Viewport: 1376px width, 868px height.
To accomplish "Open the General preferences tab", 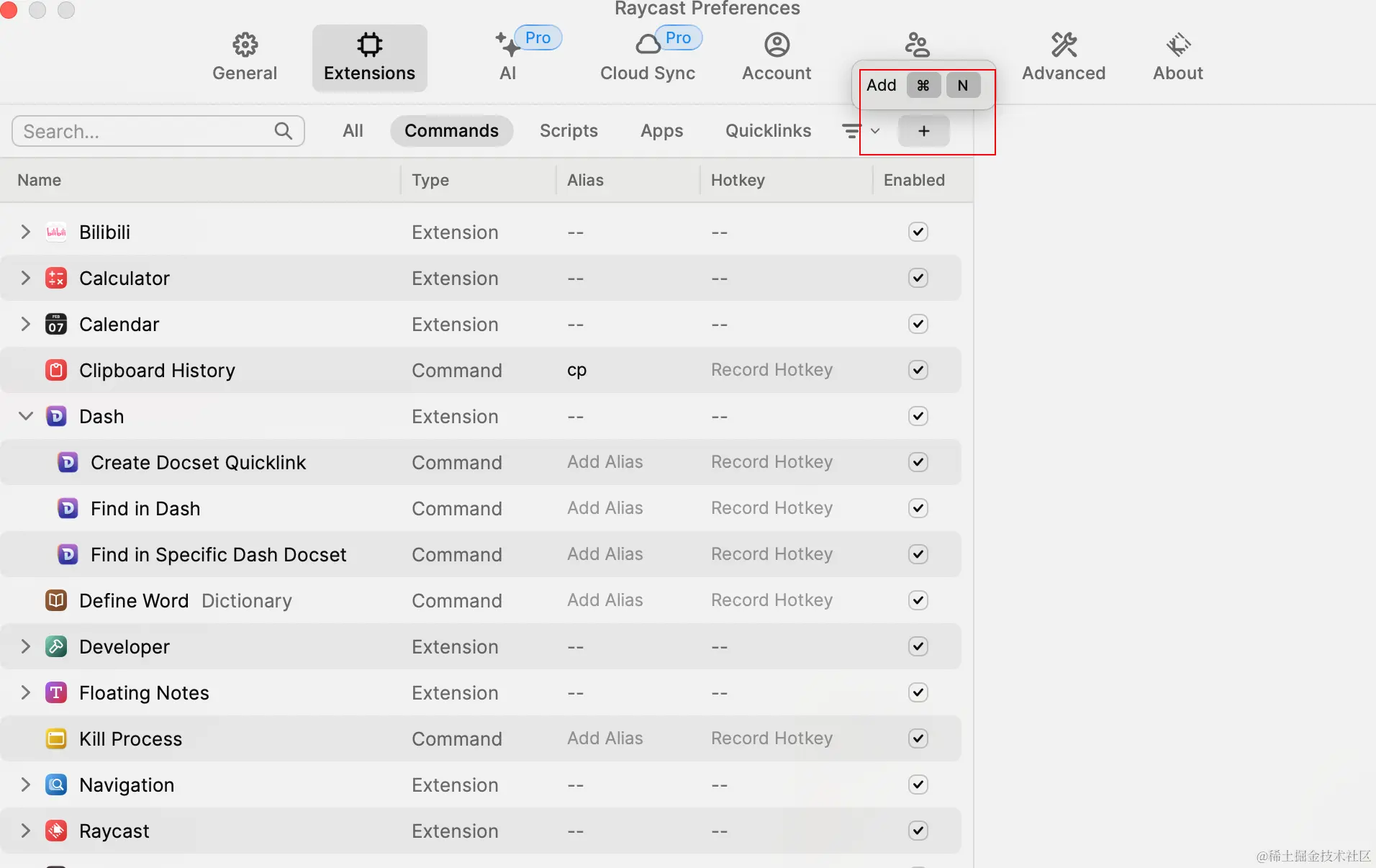I will pos(245,58).
